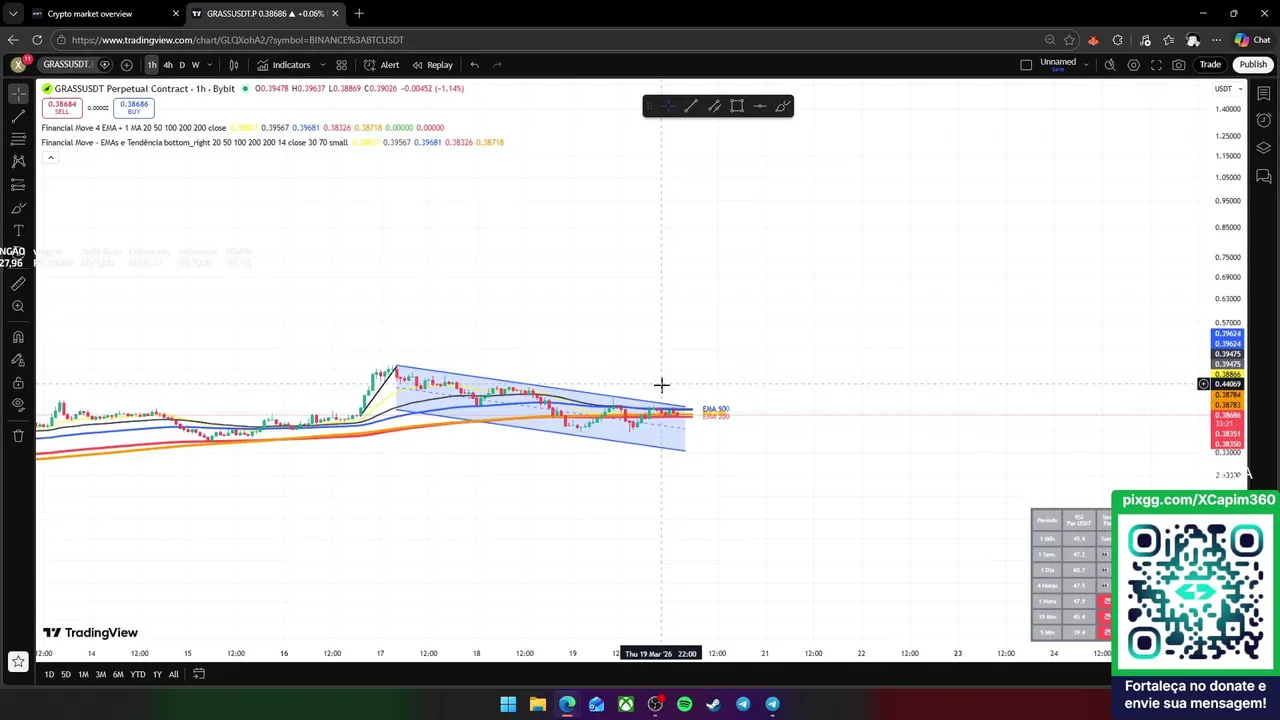Select the 3M date range
This screenshot has width=1280, height=720.
click(100, 674)
